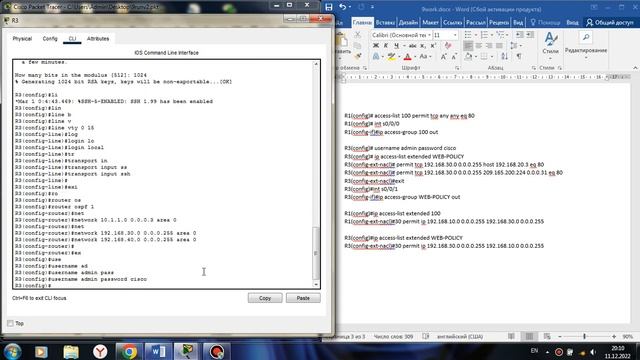Collapse the Word ribbon
The height and width of the screenshot is (360, 640).
(x=635, y=68)
